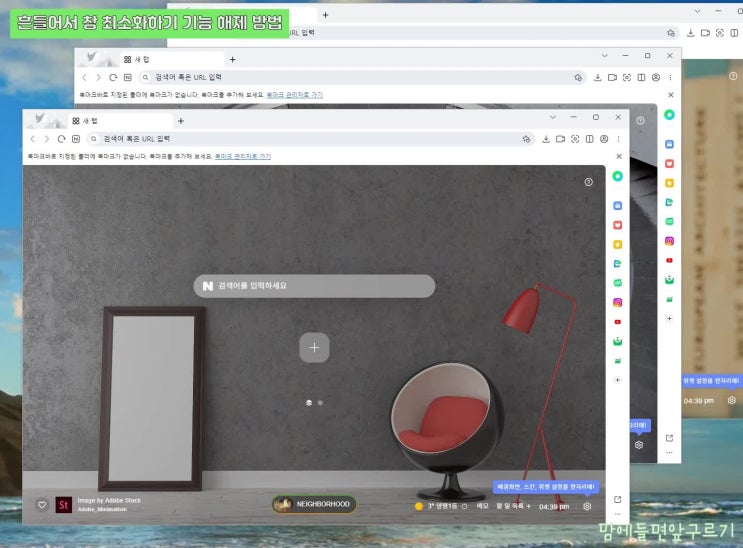Click the Image by Adobe Stock credit text
743x548 pixels.
(109, 500)
